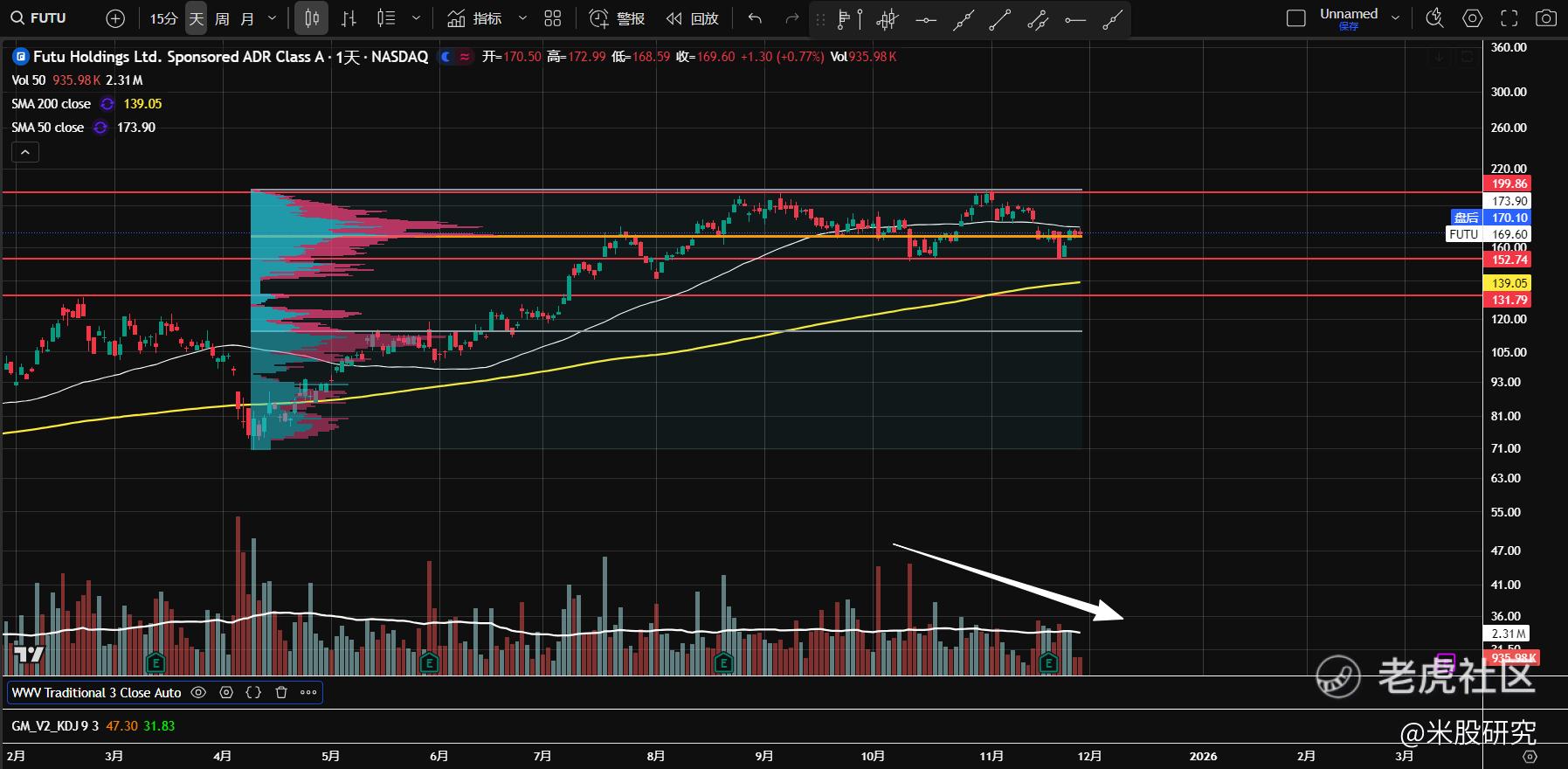The image size is (1568, 769).
Task: Select the parallel channel drawing tool
Action: point(1038,18)
